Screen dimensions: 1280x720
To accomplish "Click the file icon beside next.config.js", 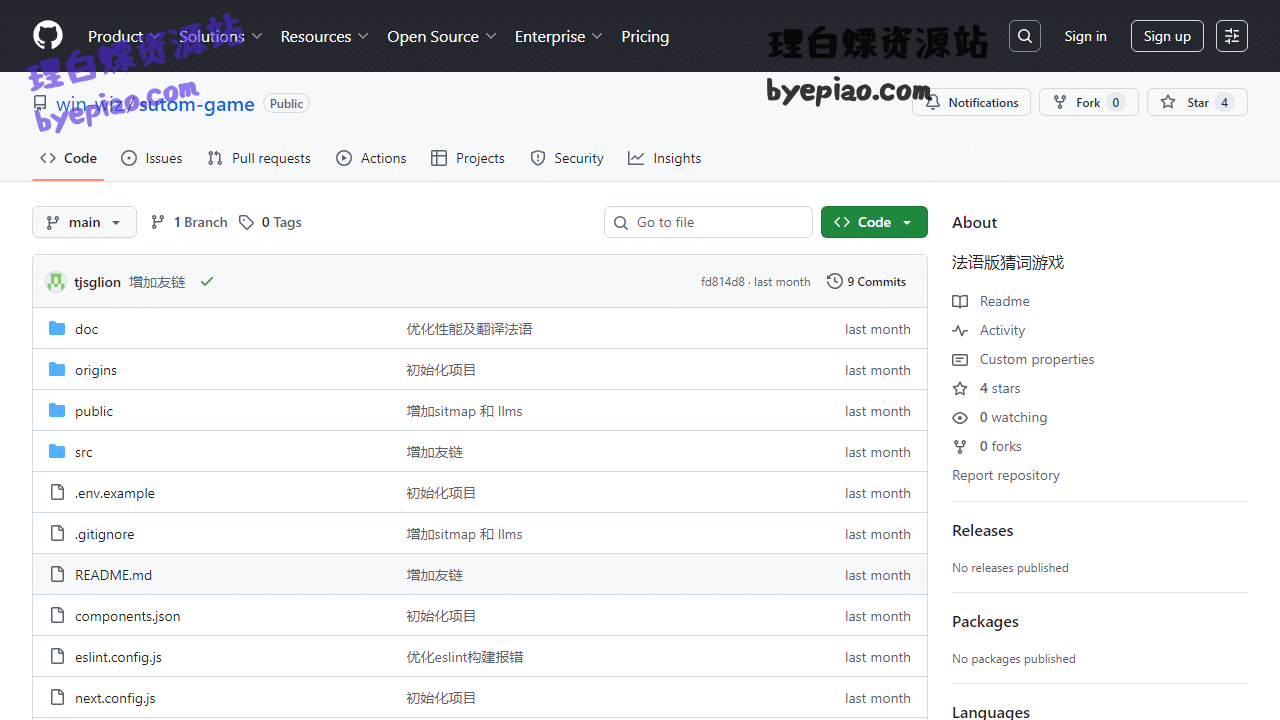I will click(57, 698).
